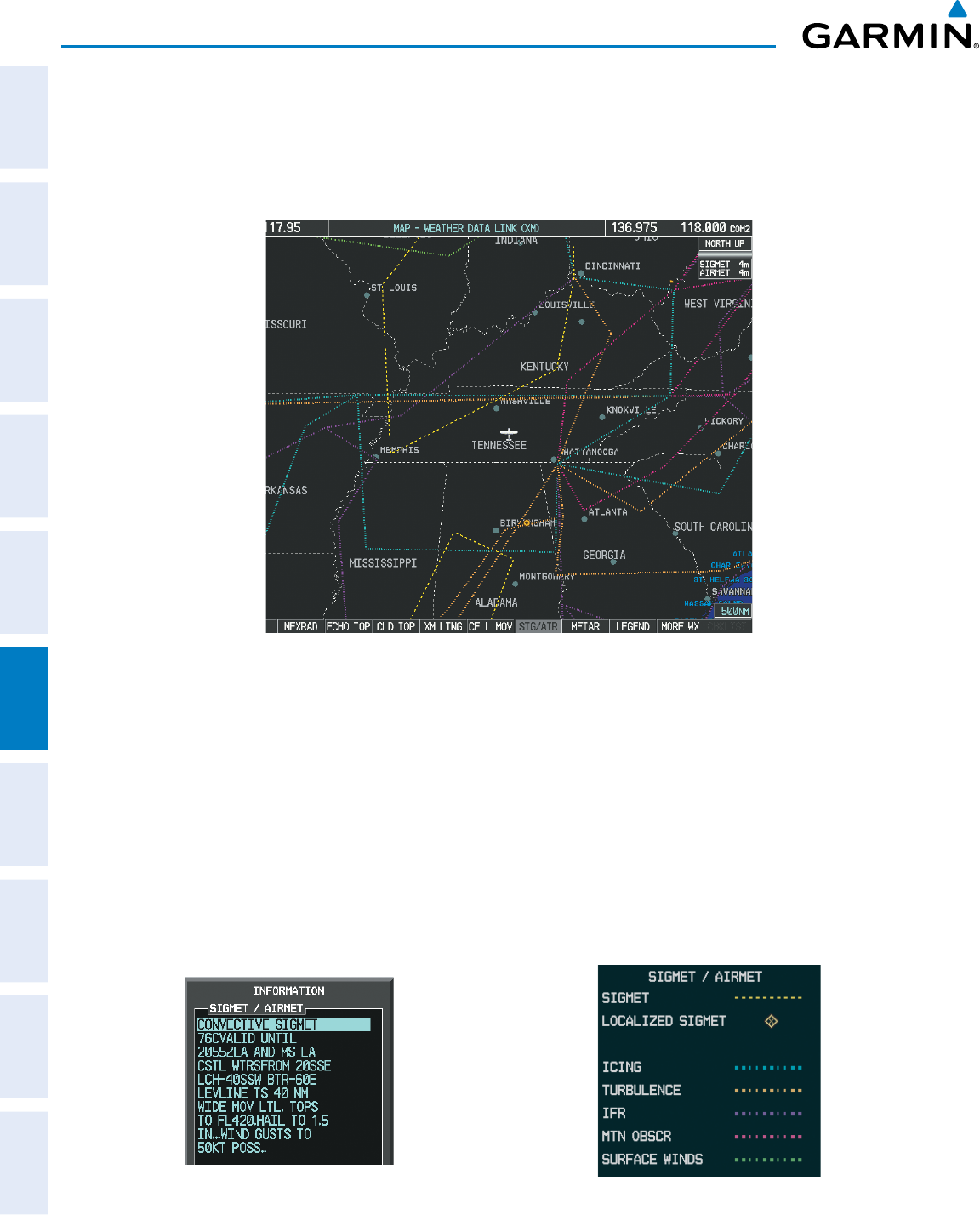Click the 500NM map range box

point(733,611)
